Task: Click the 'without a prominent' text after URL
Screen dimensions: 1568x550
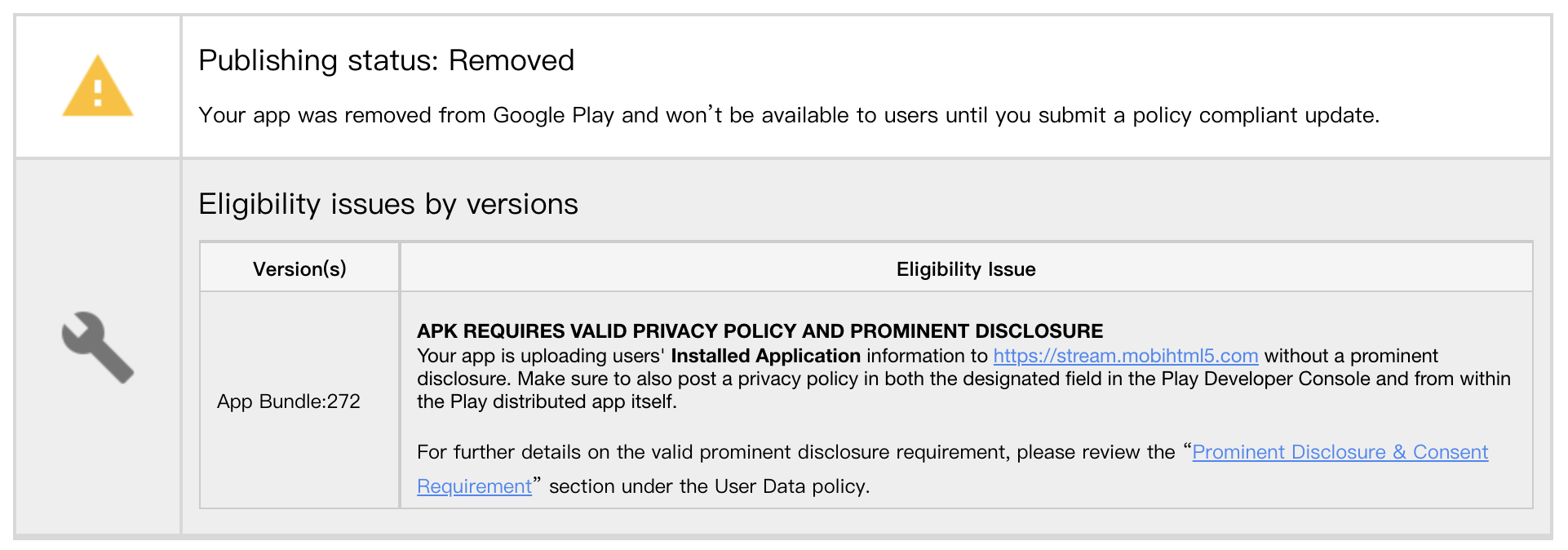Action: [x=1350, y=356]
